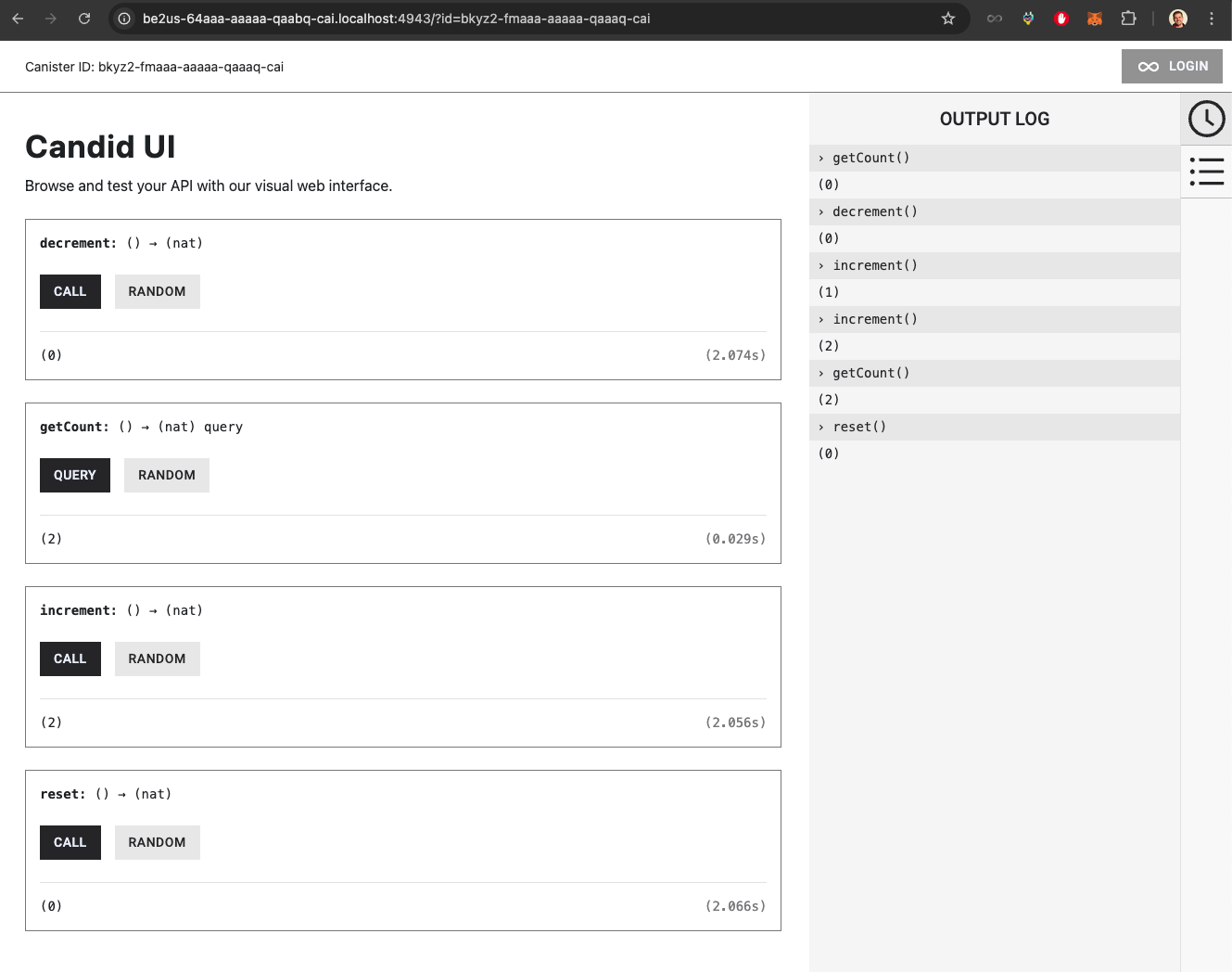Call the decrement method
The image size is (1232, 972).
click(x=70, y=291)
